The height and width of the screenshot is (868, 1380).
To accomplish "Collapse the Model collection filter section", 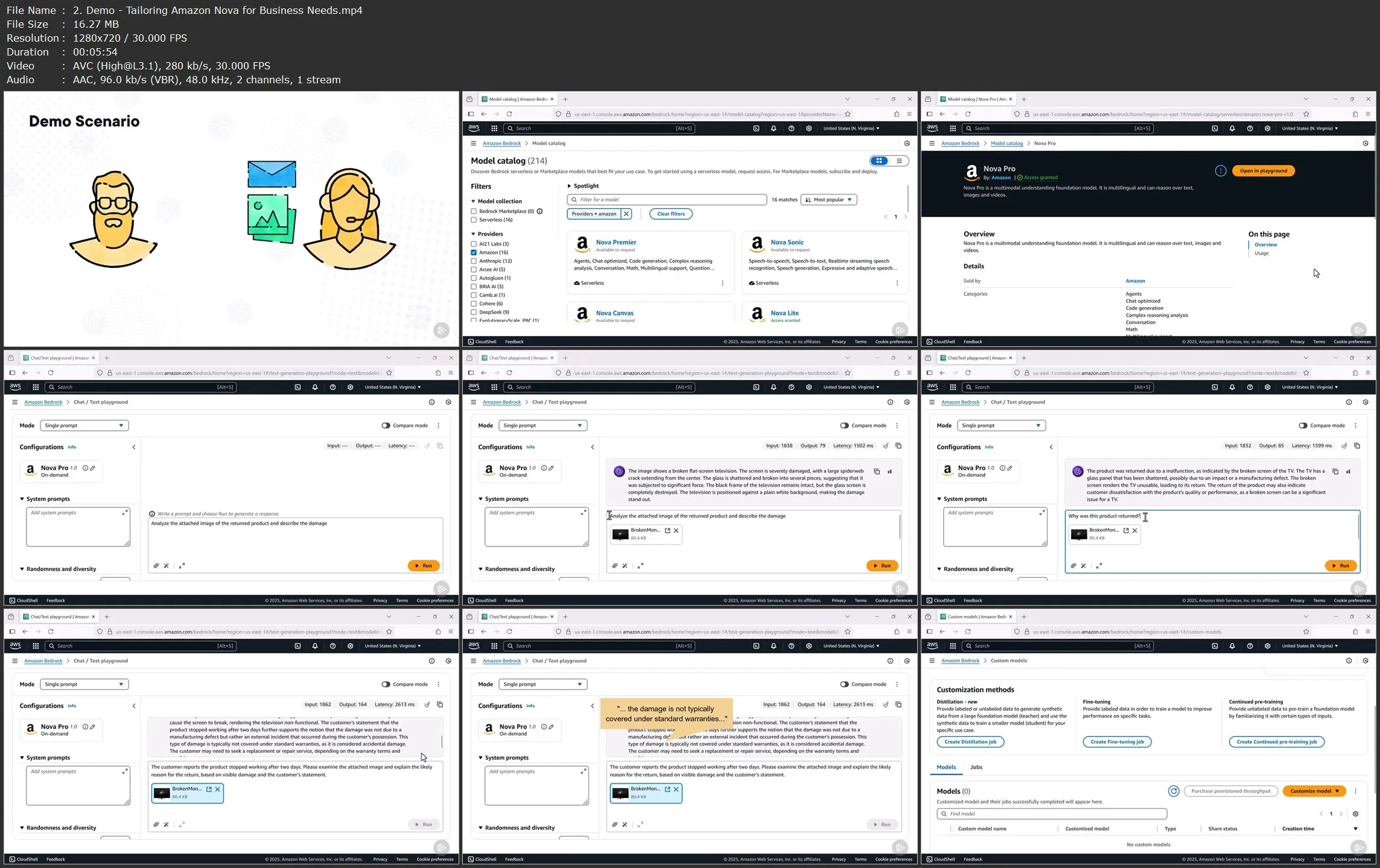I will [474, 201].
